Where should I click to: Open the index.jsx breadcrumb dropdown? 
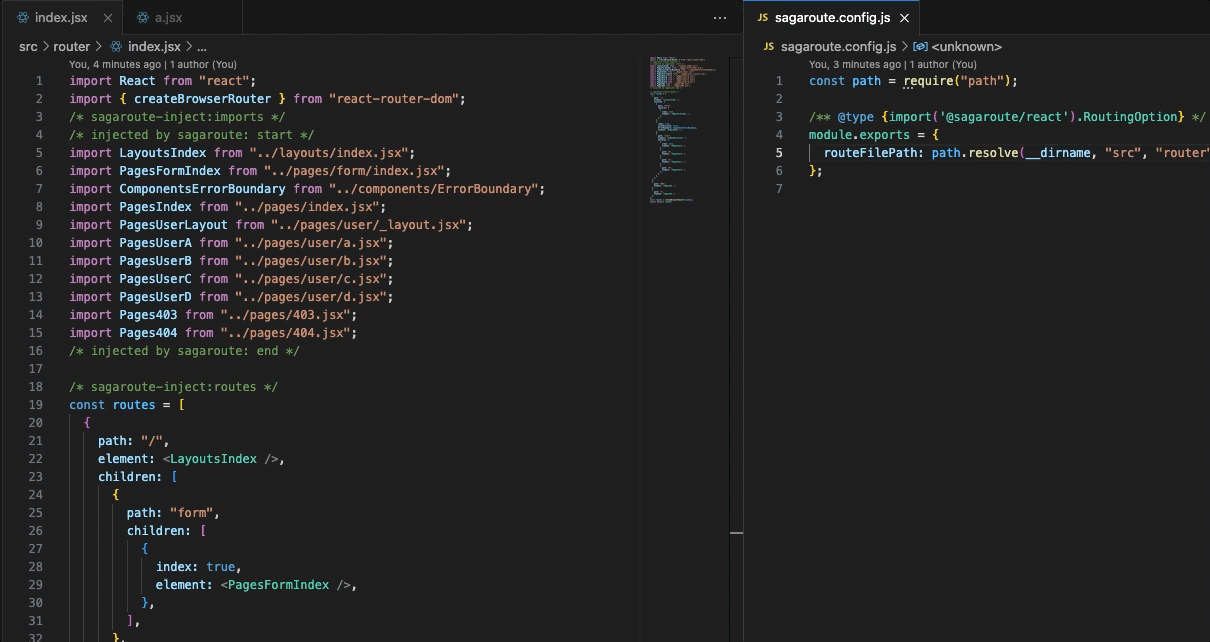point(154,46)
